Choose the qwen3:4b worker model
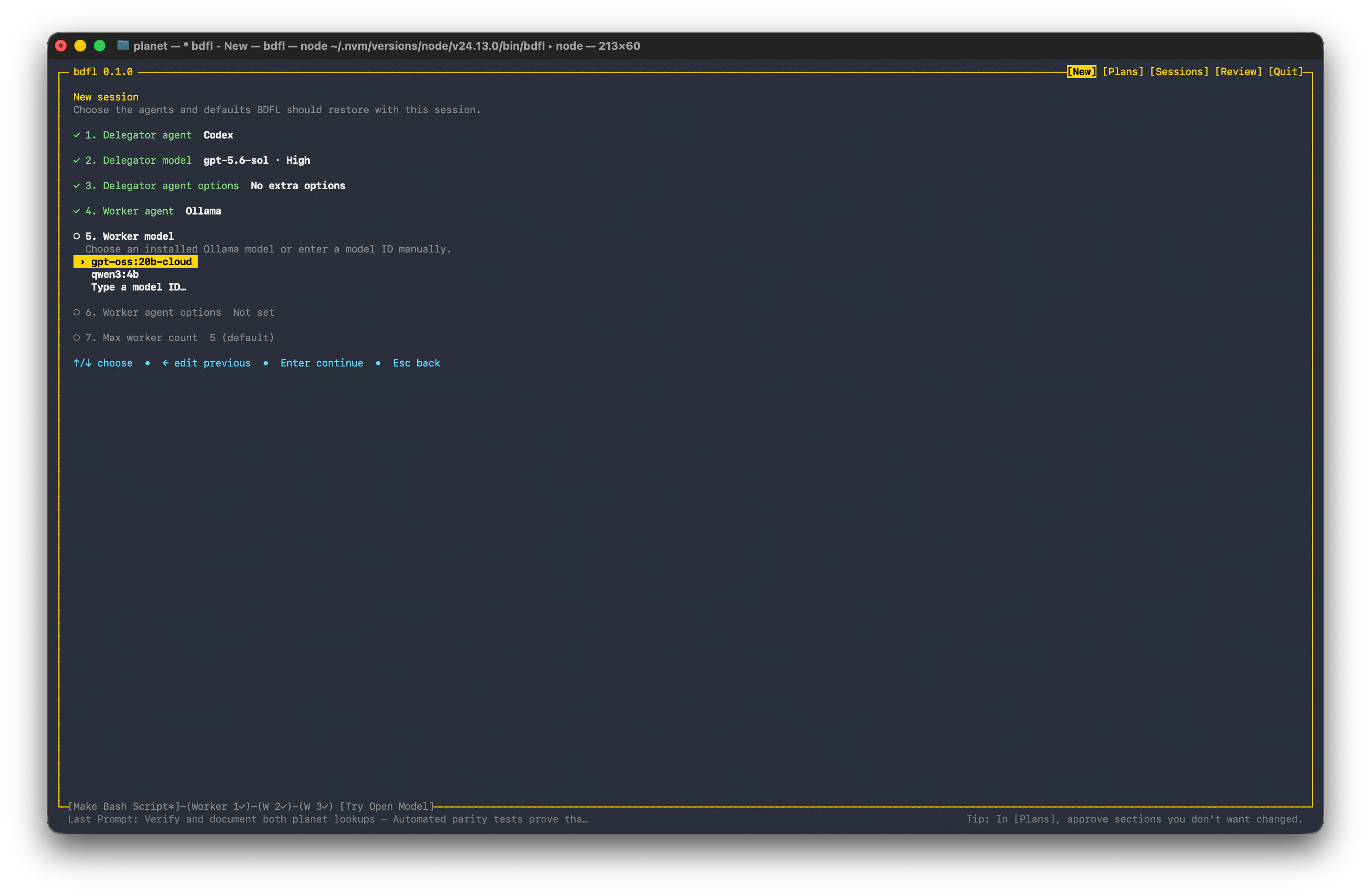The height and width of the screenshot is (896, 1371). click(114, 274)
